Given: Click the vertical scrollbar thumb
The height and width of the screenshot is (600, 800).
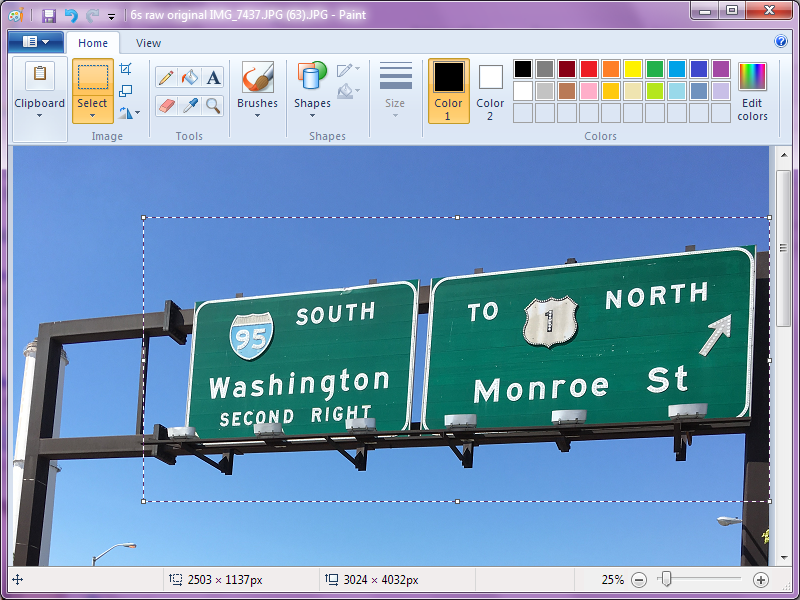Looking at the screenshot, I should pyautogui.click(x=784, y=248).
